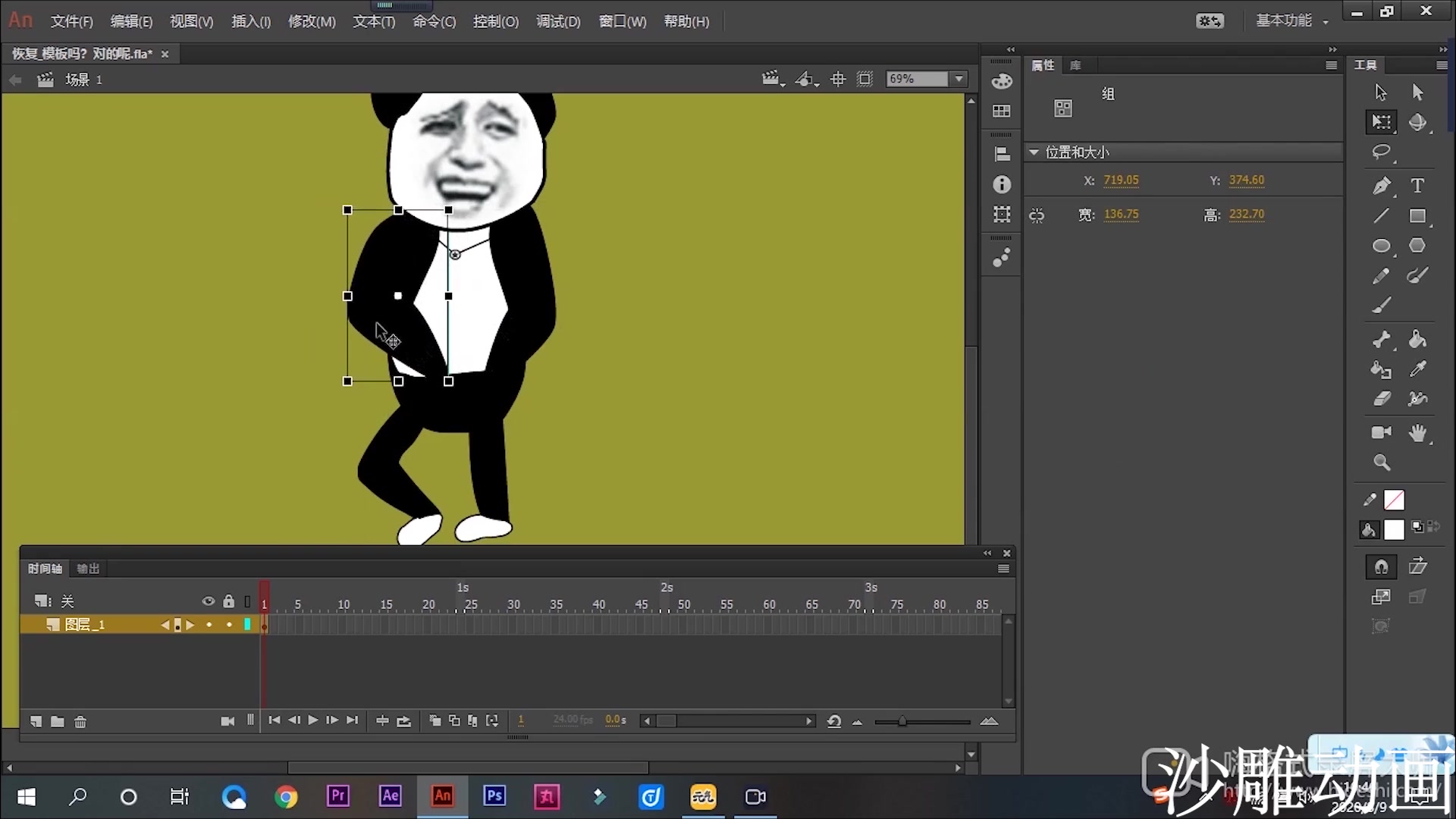
Task: Open the edit symbols dropdown
Action: (x=806, y=79)
